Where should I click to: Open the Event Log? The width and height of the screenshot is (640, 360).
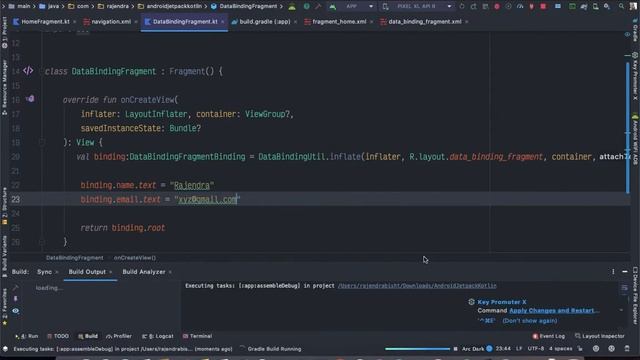[549, 336]
